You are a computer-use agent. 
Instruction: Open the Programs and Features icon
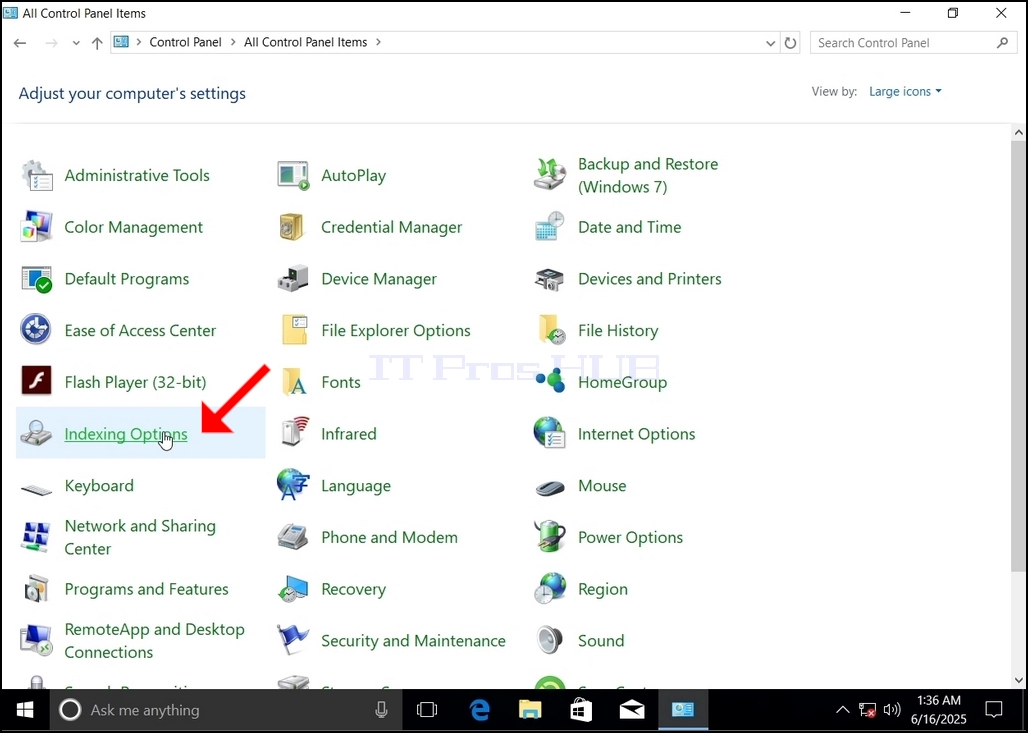point(36,589)
